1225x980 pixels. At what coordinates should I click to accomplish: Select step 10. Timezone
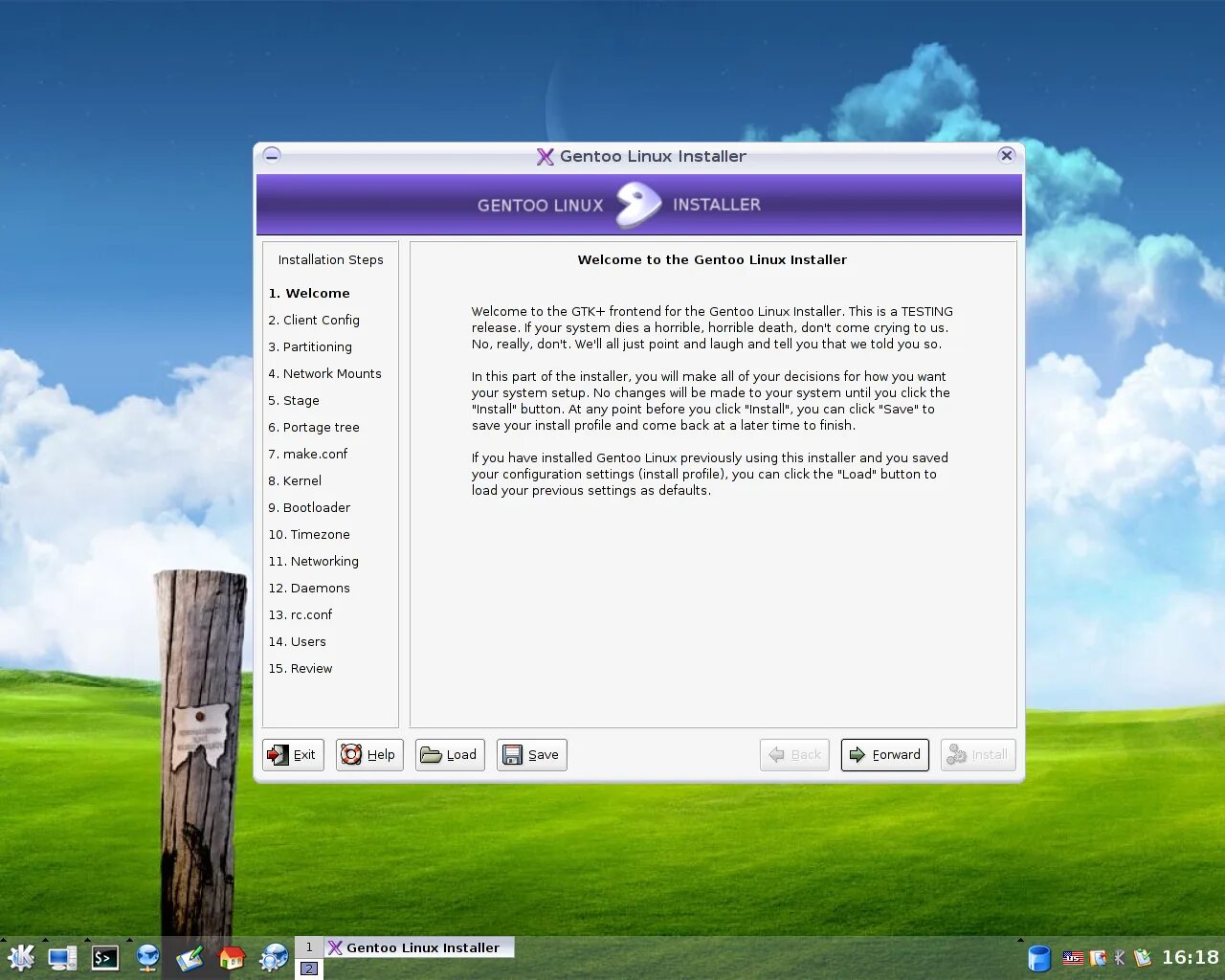(309, 535)
